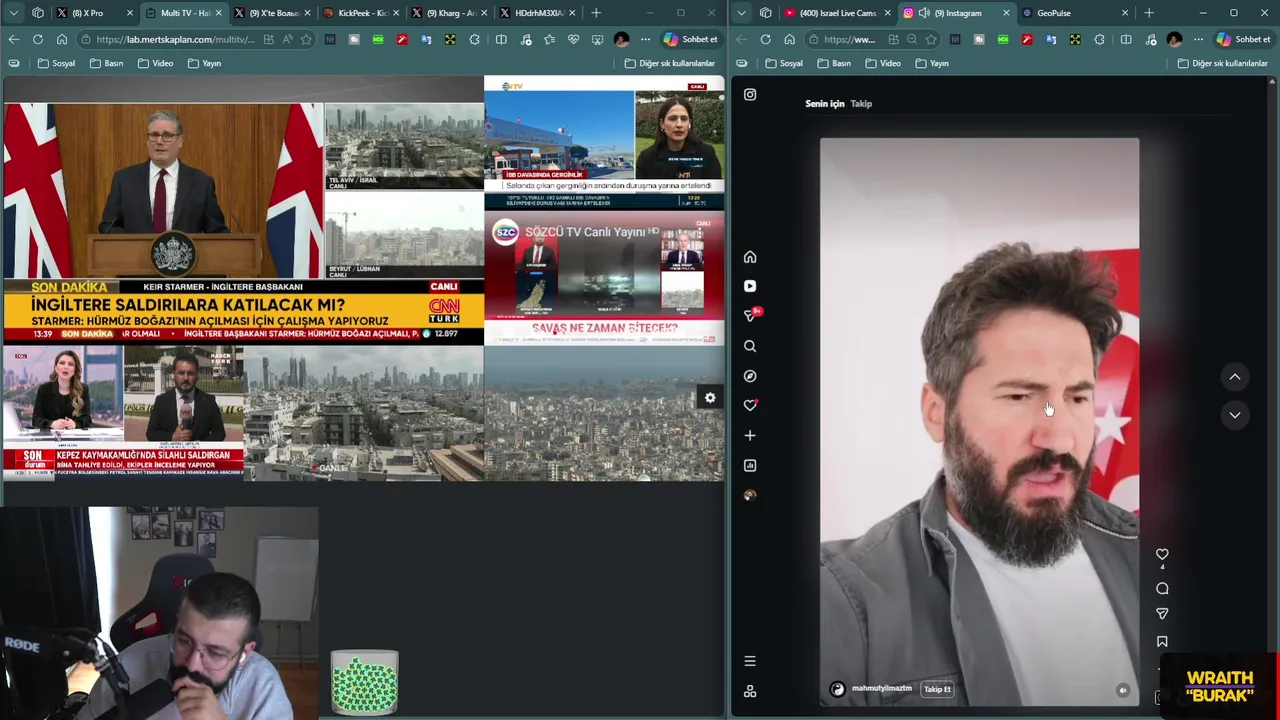Save the reel with bookmark icon
Screen dimensions: 1280x720
[x=1162, y=642]
